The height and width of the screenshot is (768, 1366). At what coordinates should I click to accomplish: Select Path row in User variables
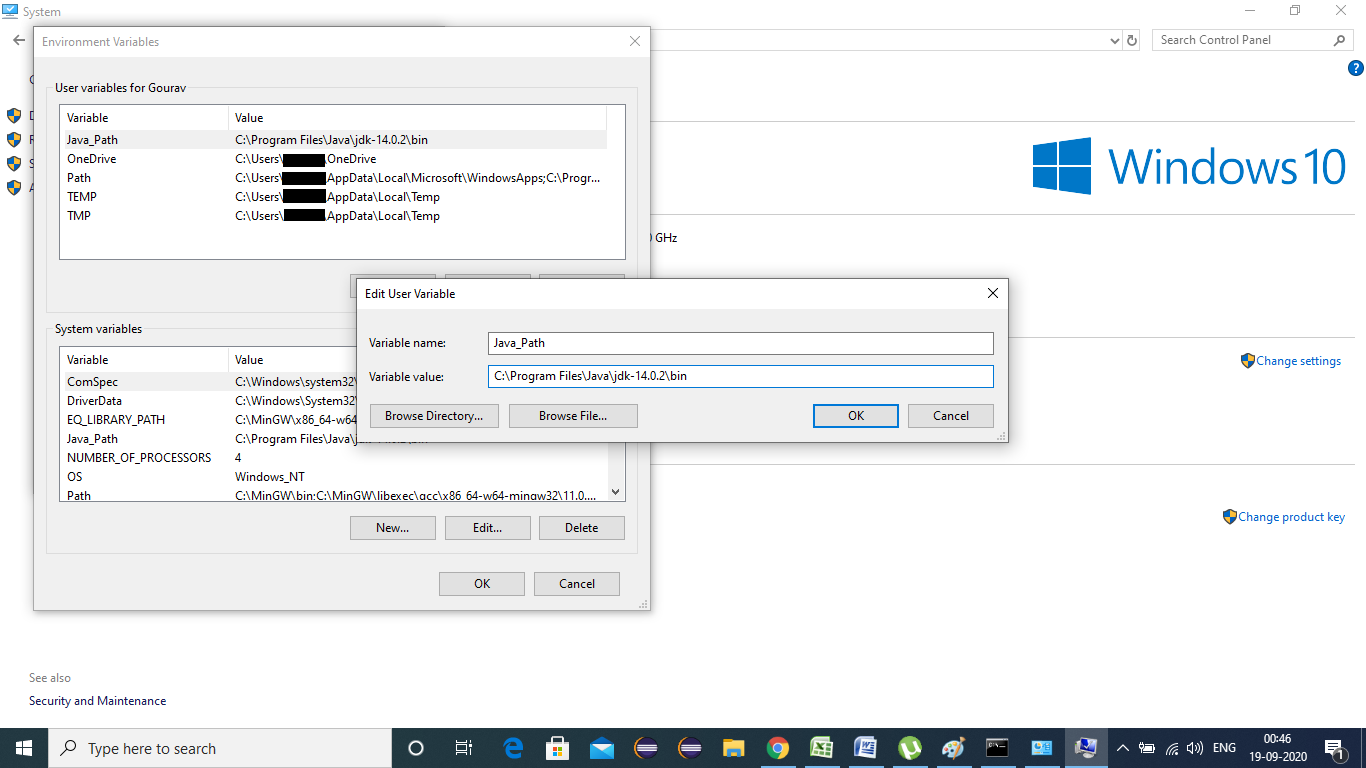pyautogui.click(x=333, y=178)
